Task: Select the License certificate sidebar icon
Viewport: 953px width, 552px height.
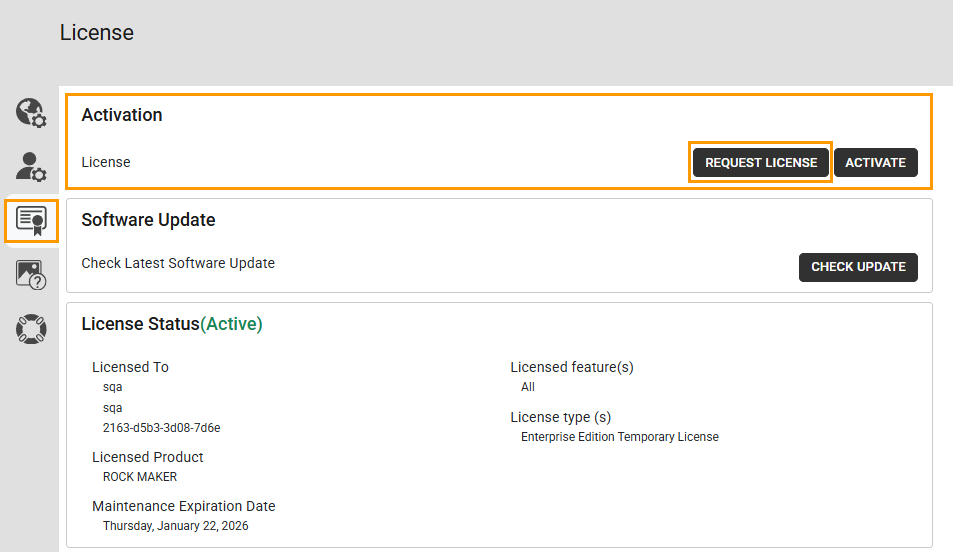Action: pyautogui.click(x=31, y=220)
